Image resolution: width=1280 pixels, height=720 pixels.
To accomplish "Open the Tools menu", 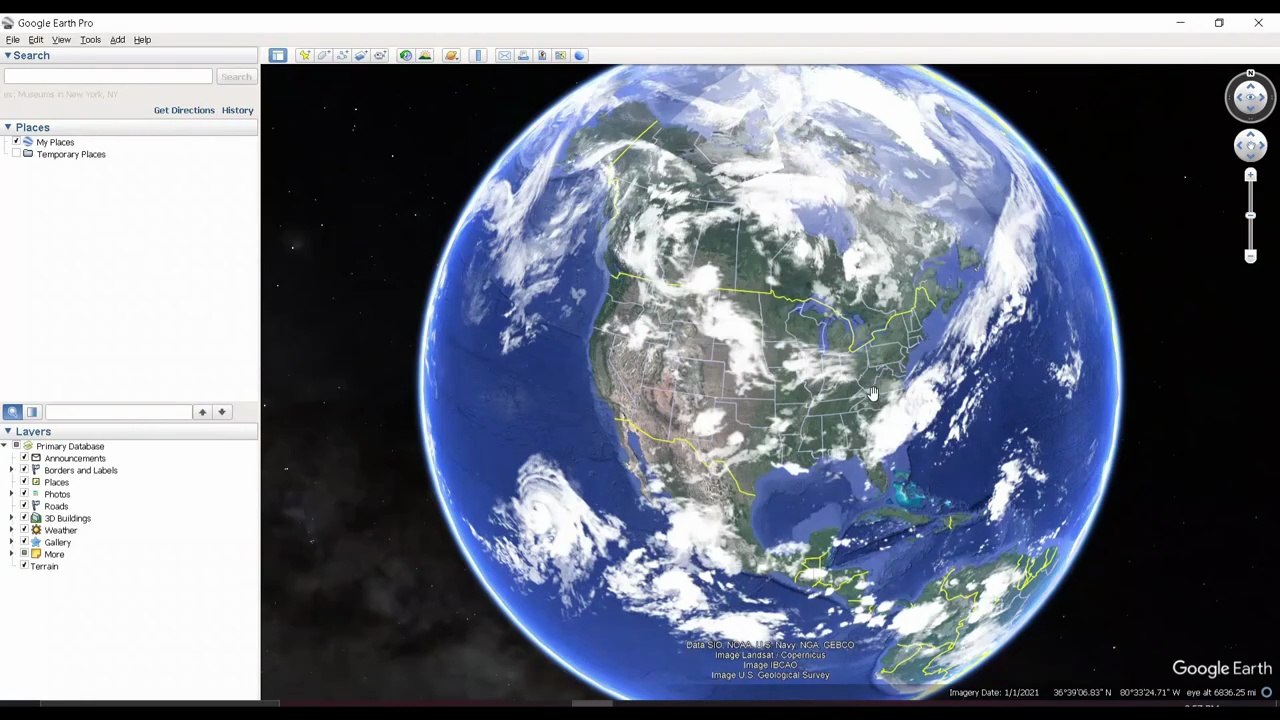I will coord(90,40).
